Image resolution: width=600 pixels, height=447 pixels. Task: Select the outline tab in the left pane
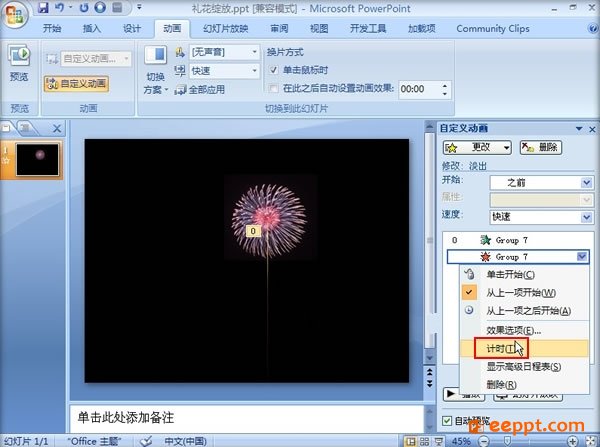point(26,129)
